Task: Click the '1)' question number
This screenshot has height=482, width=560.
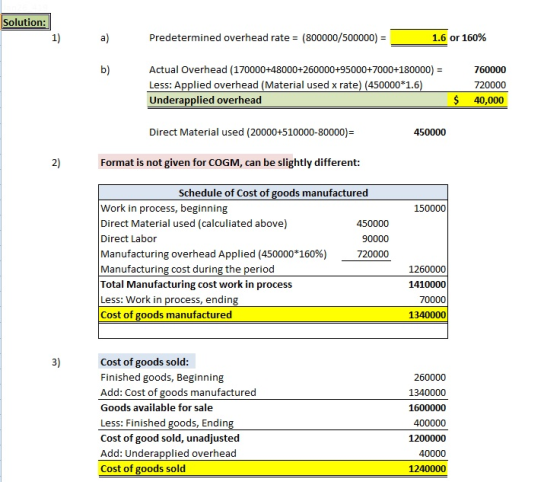Action: pyautogui.click(x=56, y=38)
